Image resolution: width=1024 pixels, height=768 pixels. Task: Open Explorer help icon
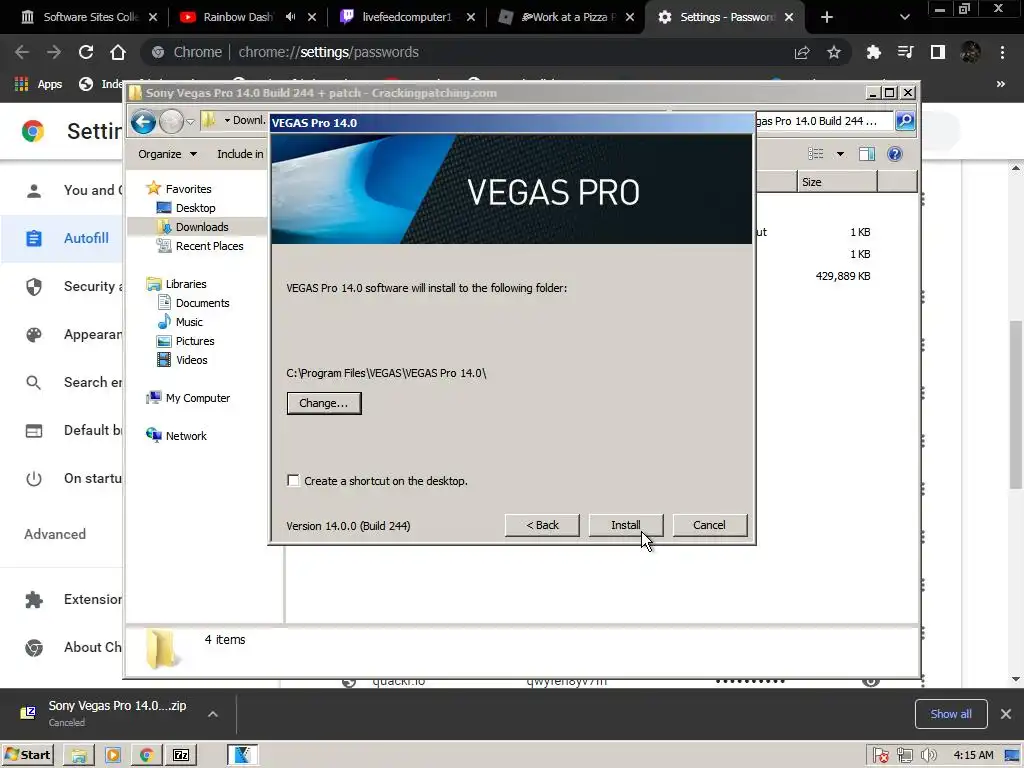895,154
